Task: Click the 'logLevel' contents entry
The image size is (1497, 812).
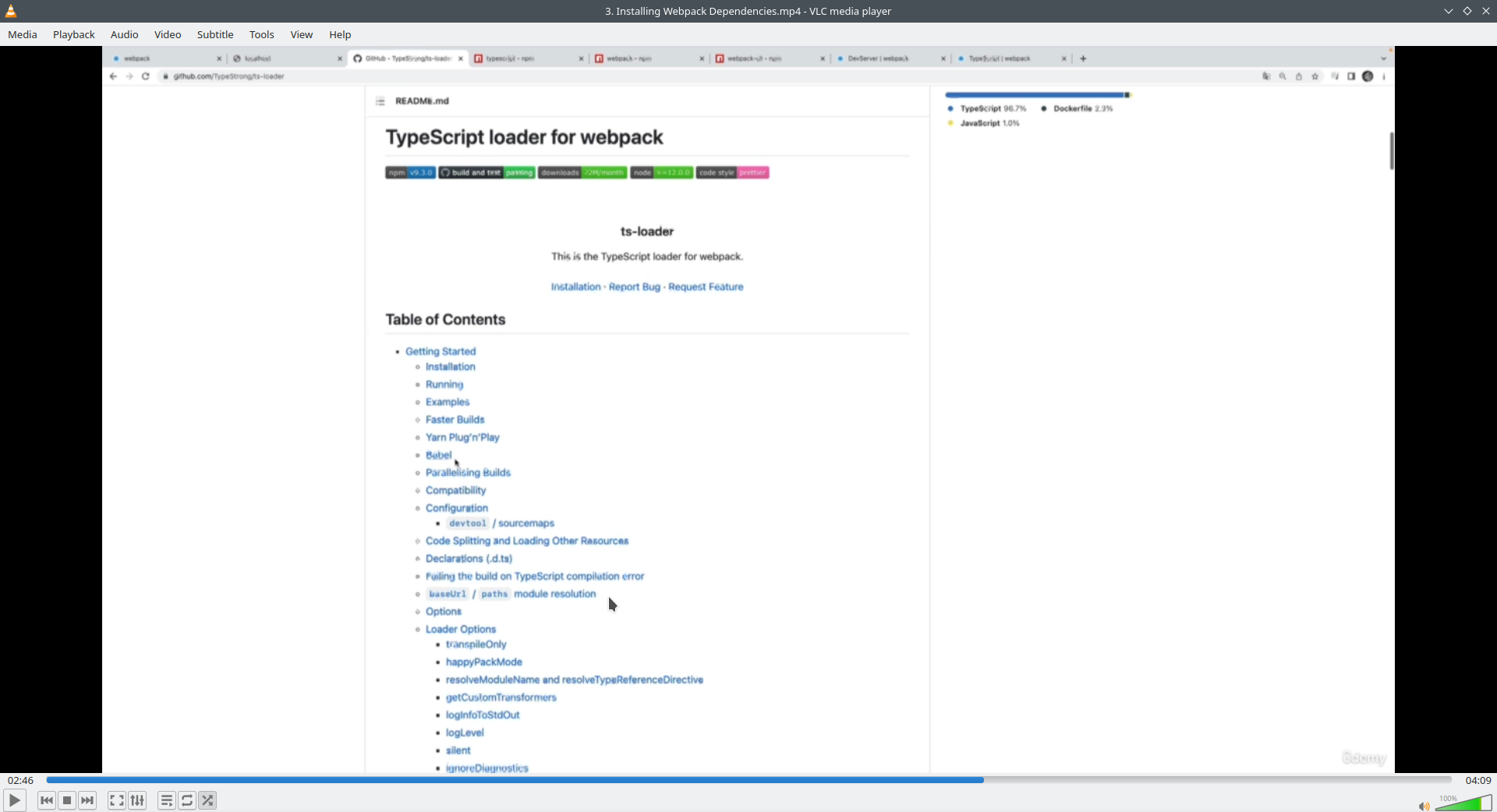Action: [465, 733]
